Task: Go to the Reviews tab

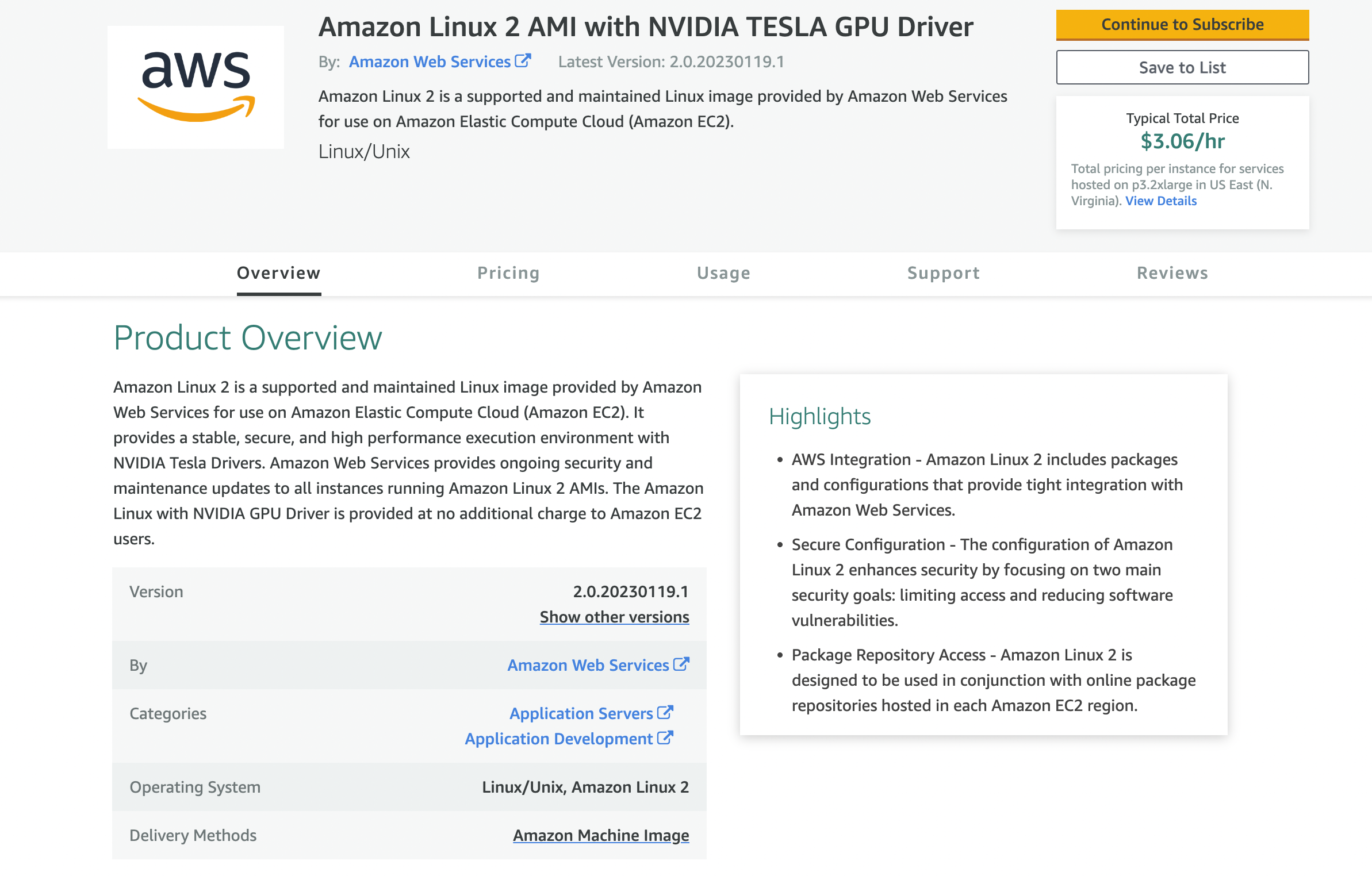Action: [1172, 273]
